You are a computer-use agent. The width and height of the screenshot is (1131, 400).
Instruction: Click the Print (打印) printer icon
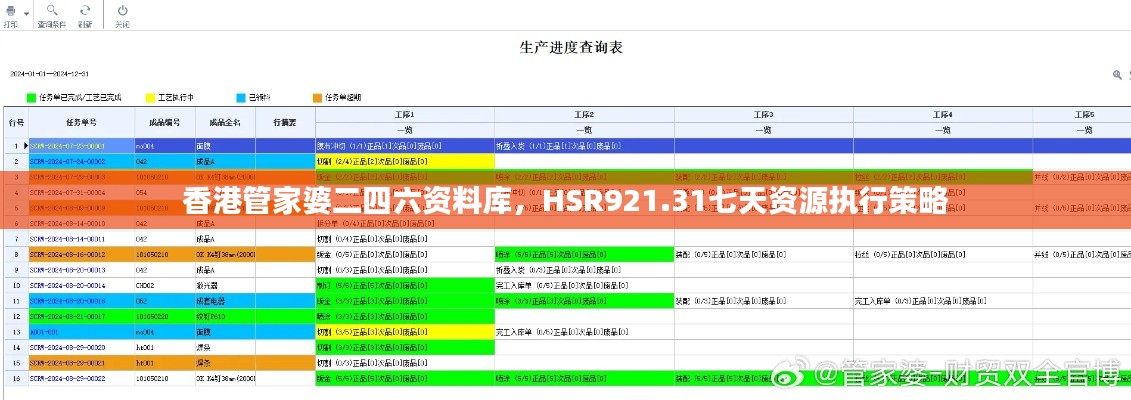pyautogui.click(x=10, y=9)
